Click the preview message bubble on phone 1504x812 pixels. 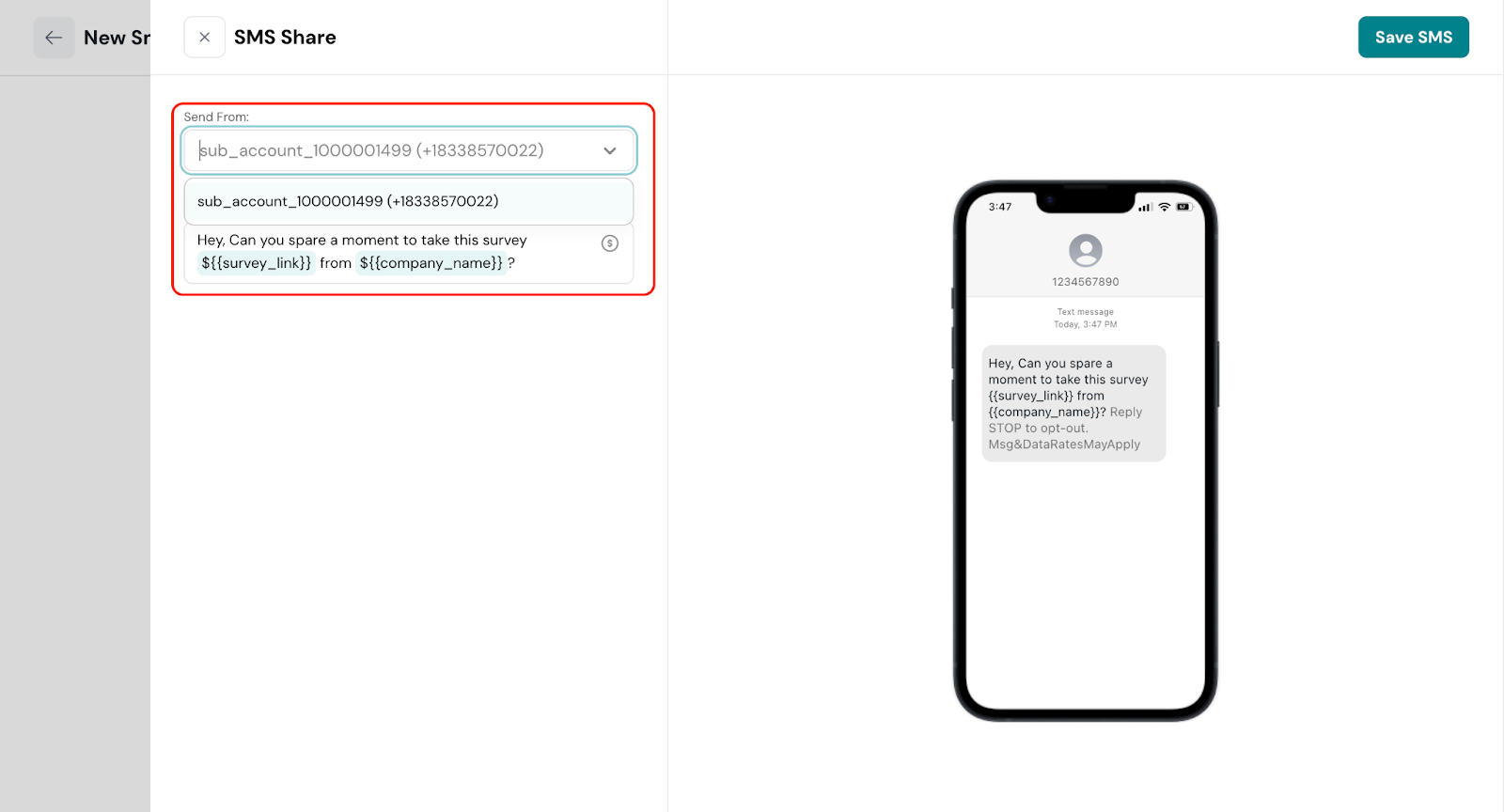coord(1073,403)
